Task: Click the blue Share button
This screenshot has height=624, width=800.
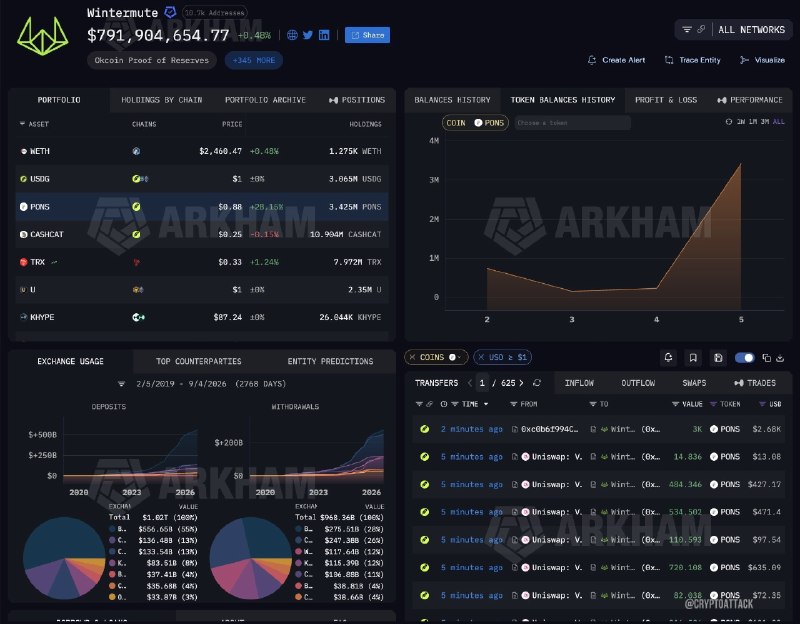Action: point(367,35)
